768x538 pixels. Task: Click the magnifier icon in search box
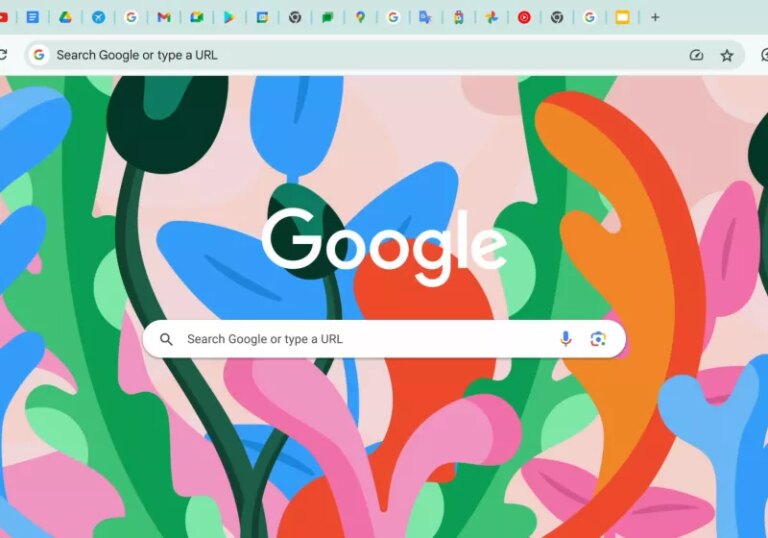coord(167,339)
